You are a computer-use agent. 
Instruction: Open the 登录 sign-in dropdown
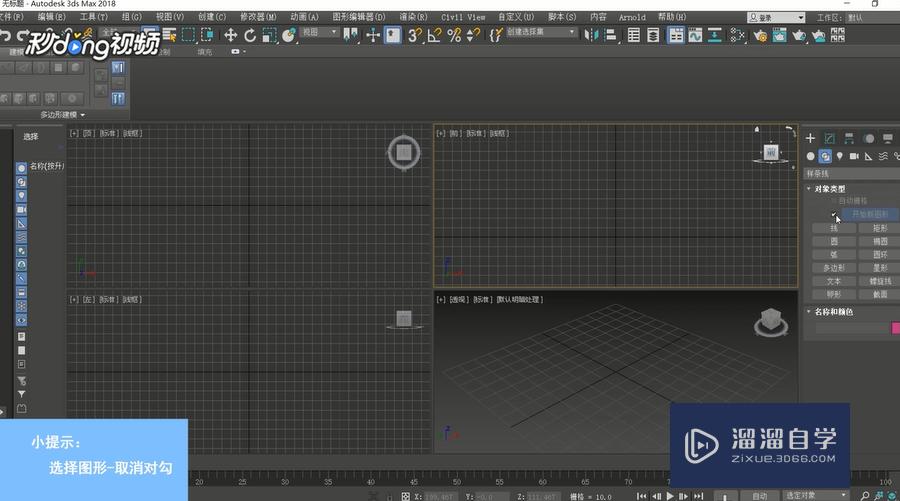776,18
